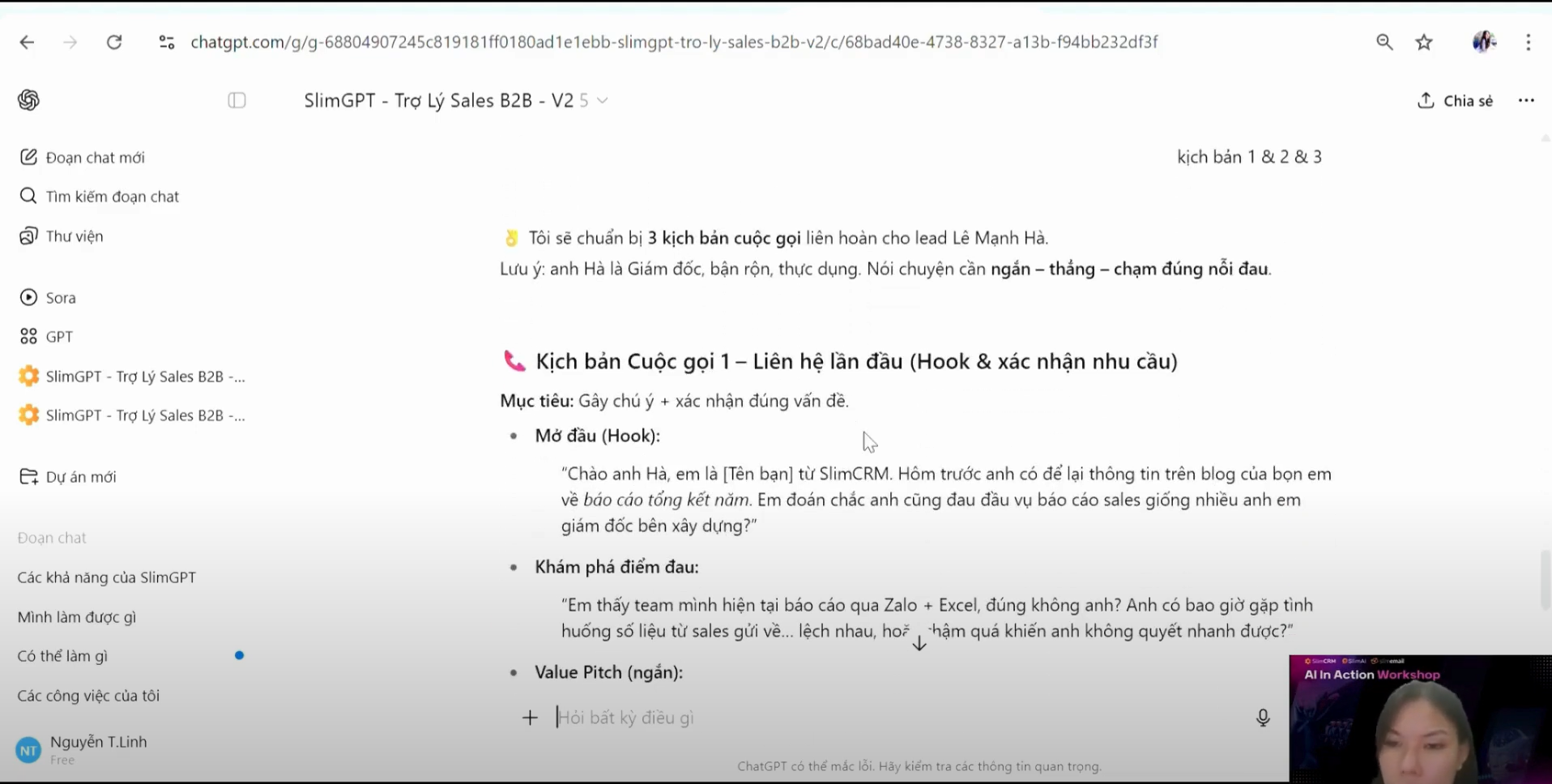Viewport: 1552px width, 784px height.
Task: Click the microphone dictation icon
Action: pos(1262,718)
